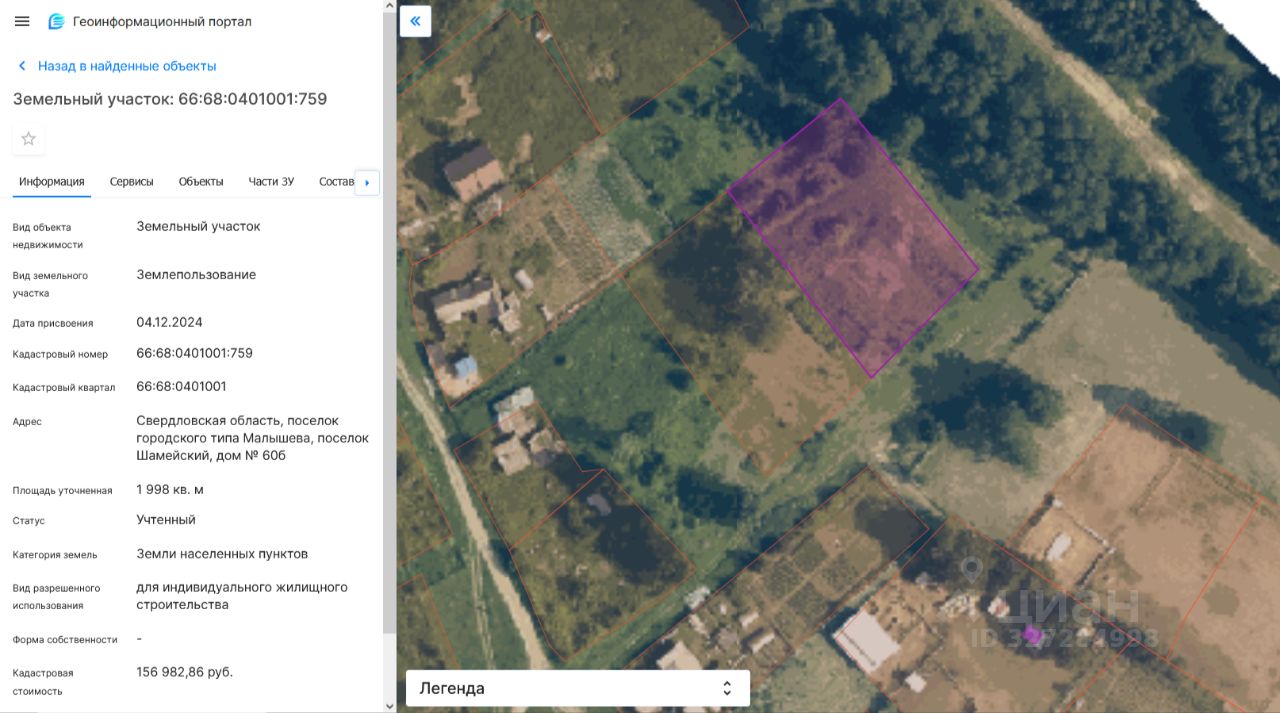Click the portal title Геоинформационный портал

[x=162, y=21]
